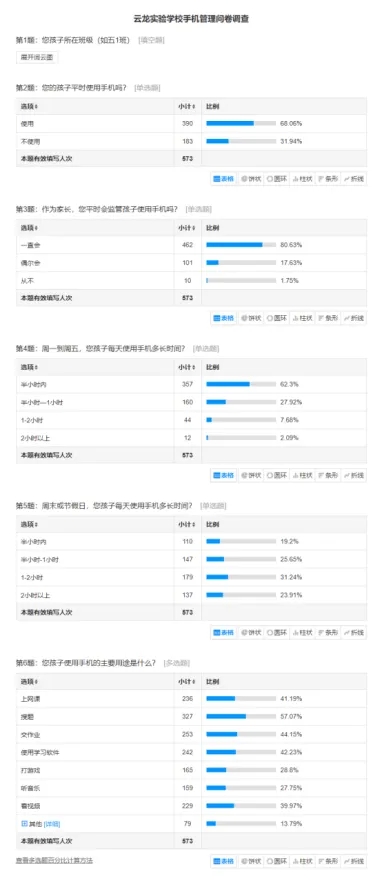Choose horizontal bar (条形) view for Question 3
The height and width of the screenshot is (885, 376).
coord(328,318)
